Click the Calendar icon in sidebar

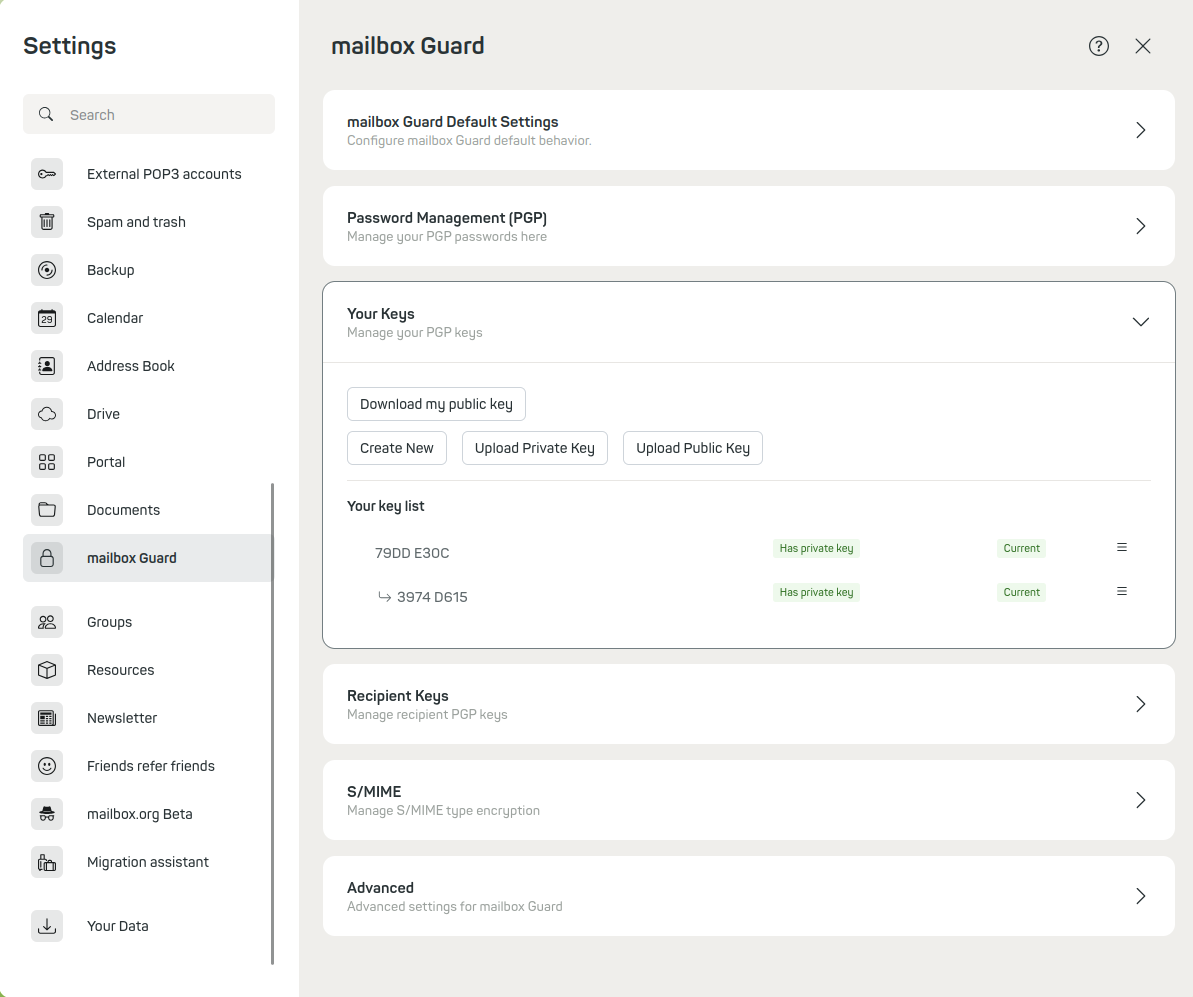47,318
